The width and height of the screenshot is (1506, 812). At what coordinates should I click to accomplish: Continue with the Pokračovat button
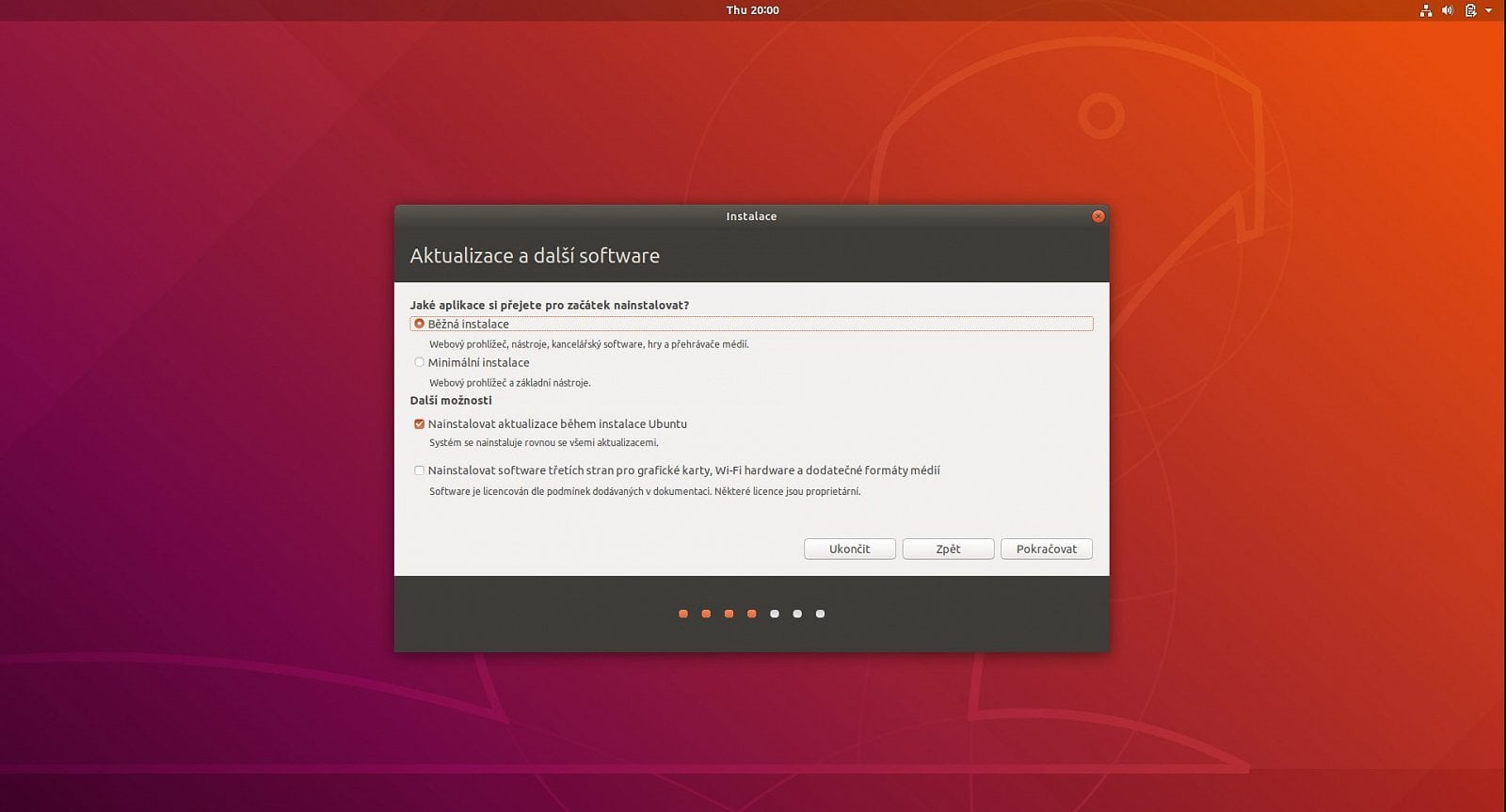tap(1047, 549)
